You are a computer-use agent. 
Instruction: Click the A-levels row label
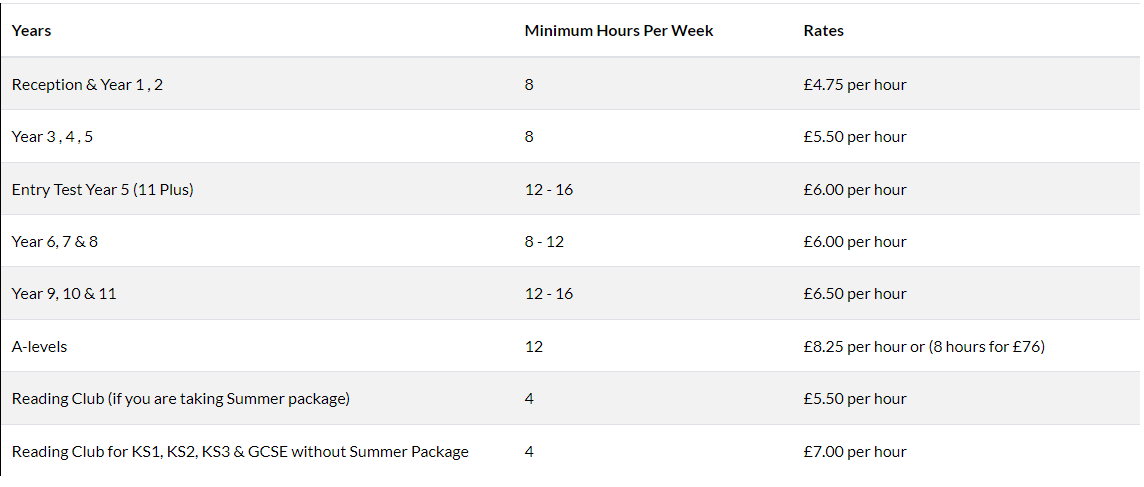40,347
